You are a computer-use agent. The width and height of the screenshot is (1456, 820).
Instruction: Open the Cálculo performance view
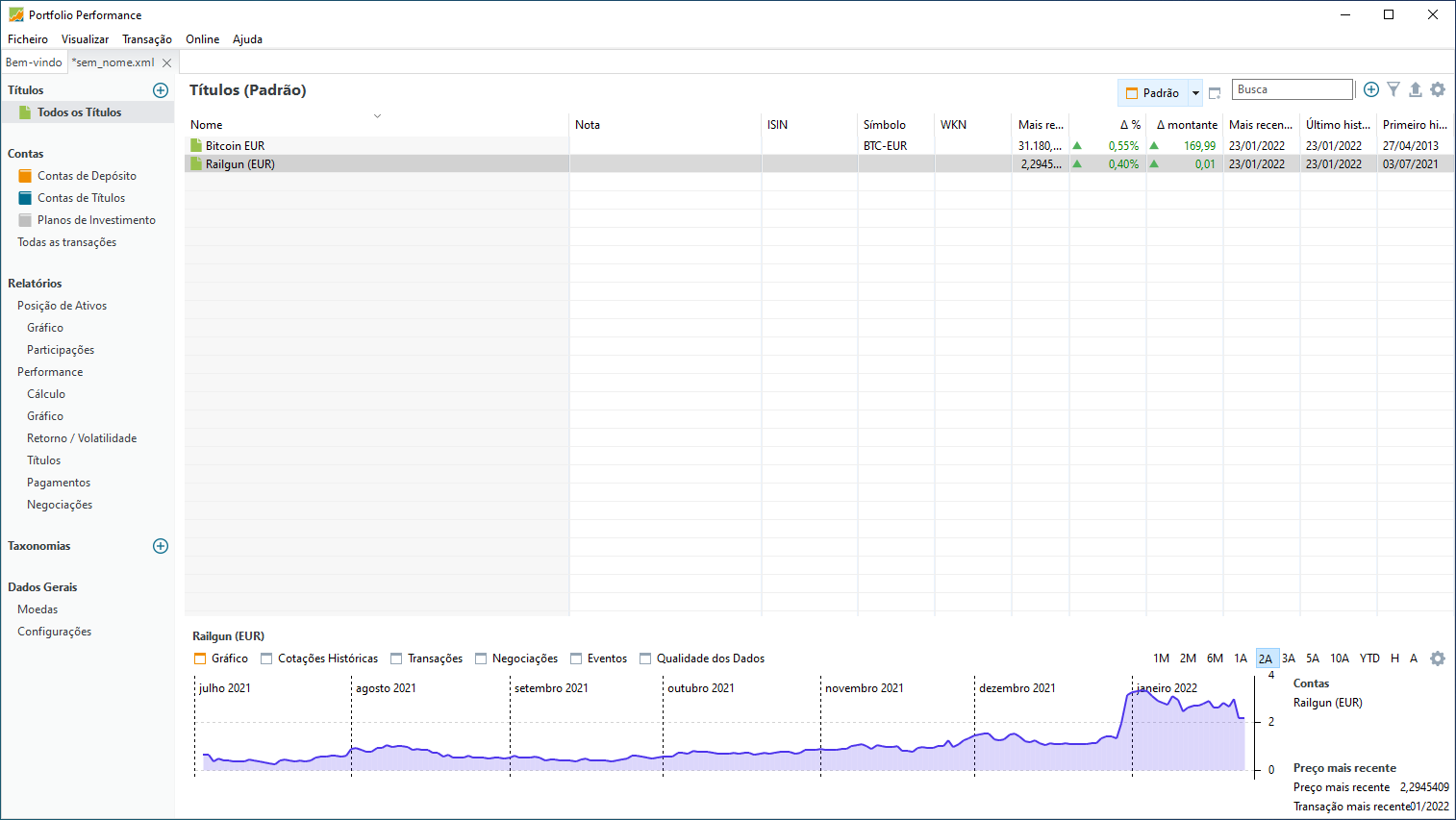coord(46,394)
